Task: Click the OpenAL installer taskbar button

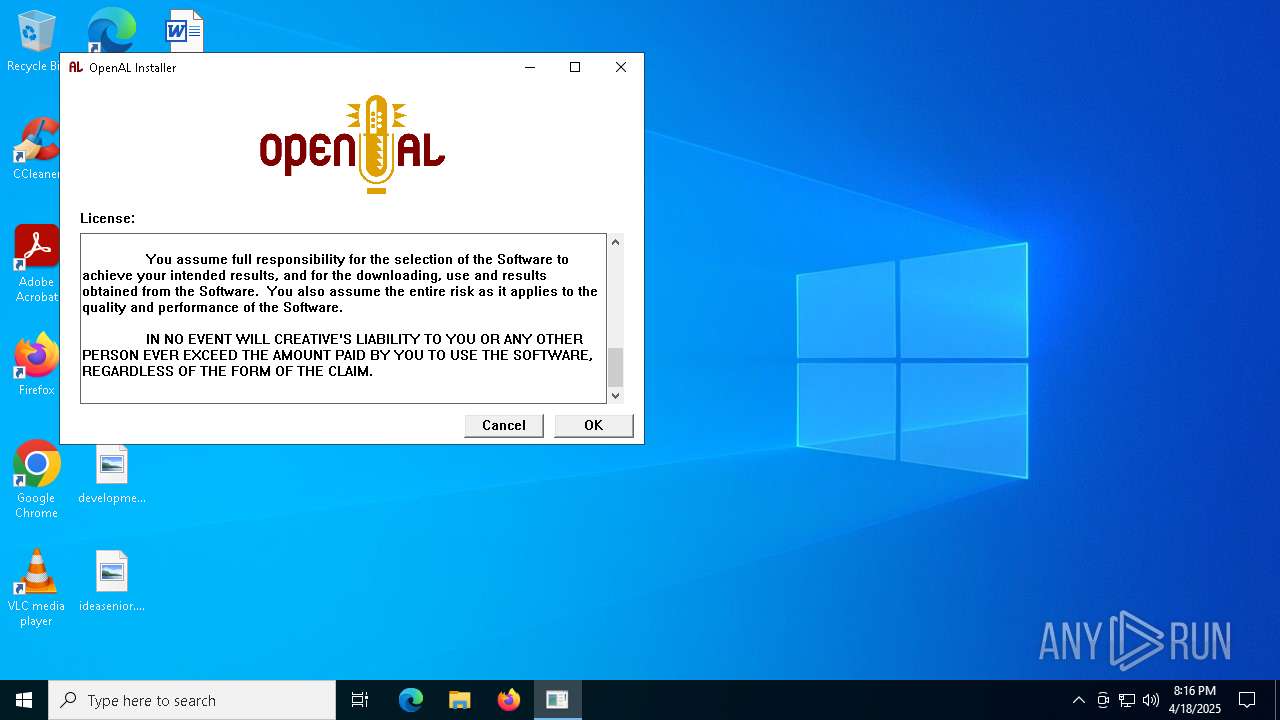Action: [557, 700]
